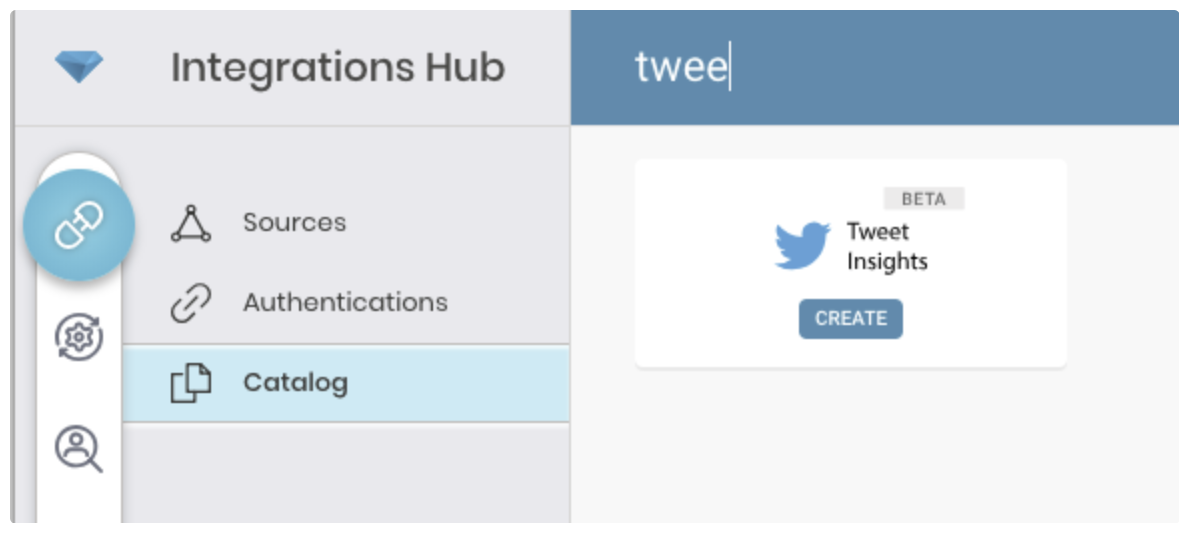The width and height of the screenshot is (1192, 546).
Task: Click the Tweet Insights title text
Action: tap(887, 247)
